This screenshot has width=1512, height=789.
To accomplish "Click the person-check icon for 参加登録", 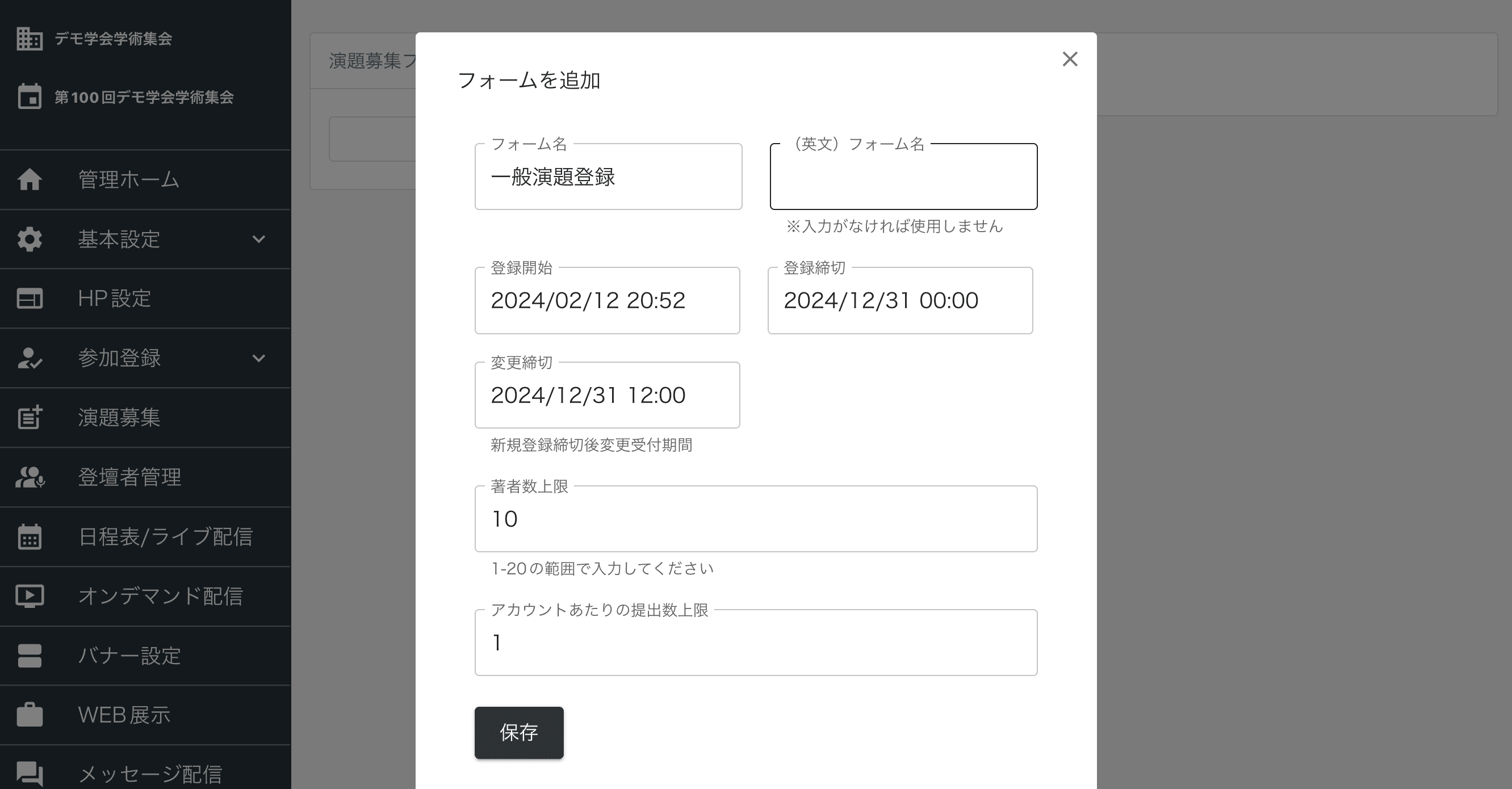I will [x=30, y=358].
